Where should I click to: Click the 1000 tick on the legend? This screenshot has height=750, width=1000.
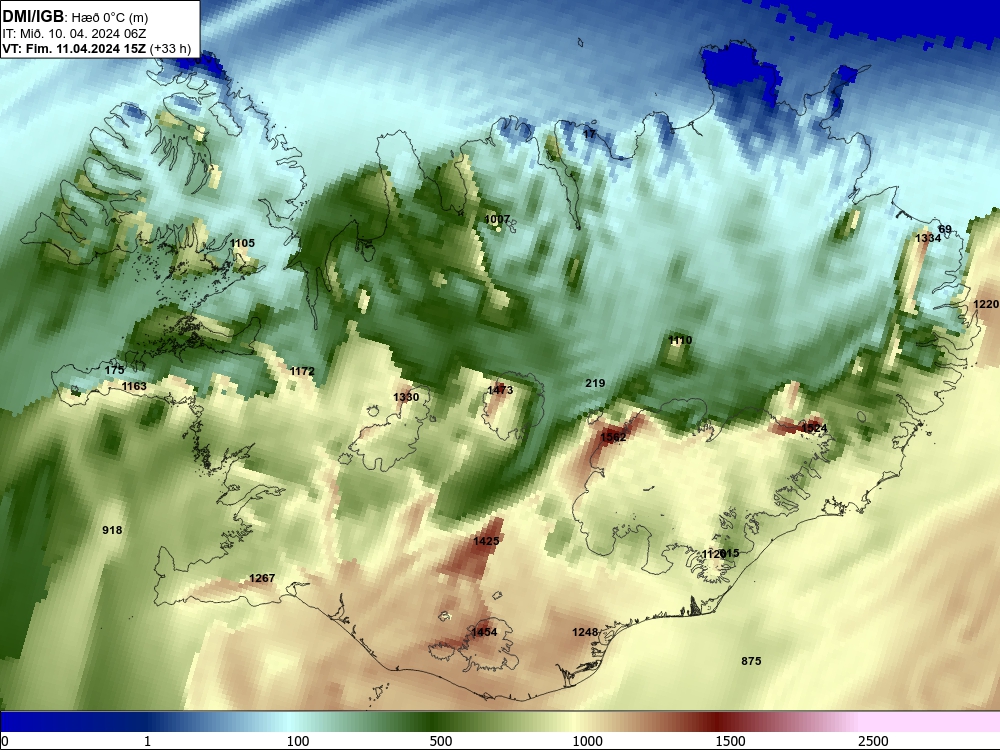tap(587, 740)
